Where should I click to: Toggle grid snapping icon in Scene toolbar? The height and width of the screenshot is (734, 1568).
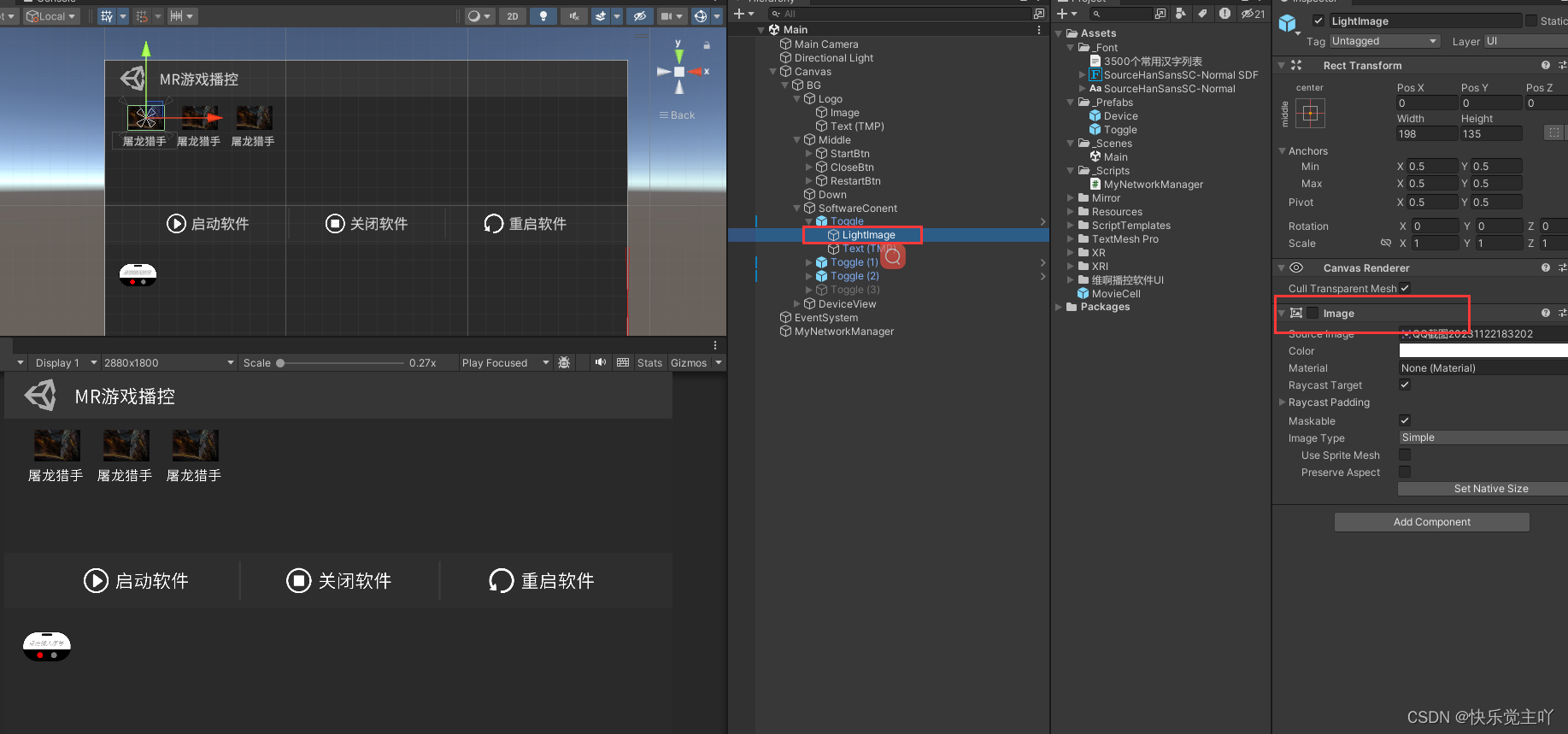(x=106, y=16)
